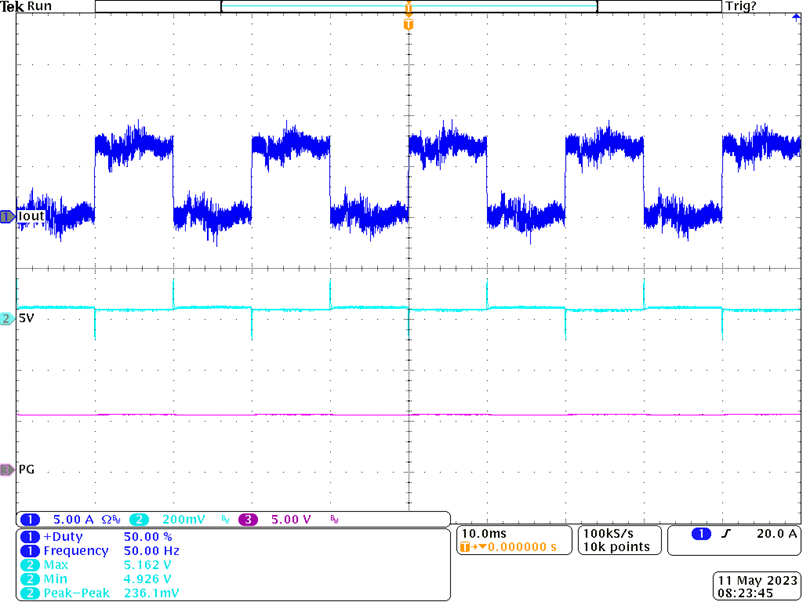Click the channel 1 ohm coupling indicator

(108, 520)
